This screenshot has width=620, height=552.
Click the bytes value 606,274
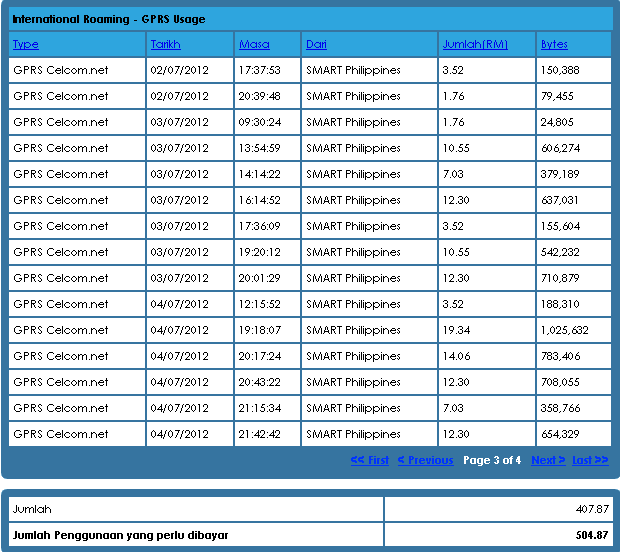(560, 148)
